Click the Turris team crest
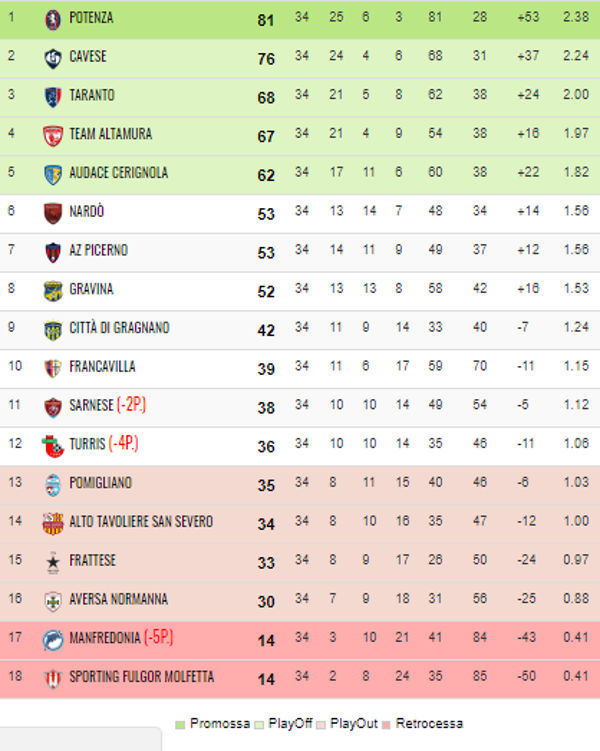600x751 pixels. tap(53, 445)
